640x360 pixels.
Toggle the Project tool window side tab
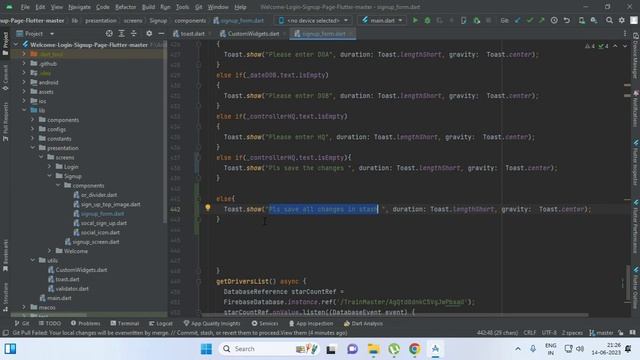[5, 44]
